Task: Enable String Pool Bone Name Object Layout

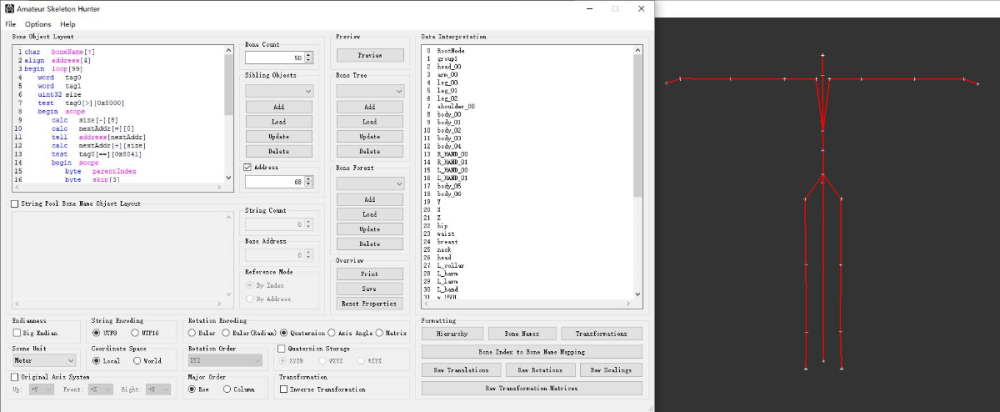Action: 15,204
